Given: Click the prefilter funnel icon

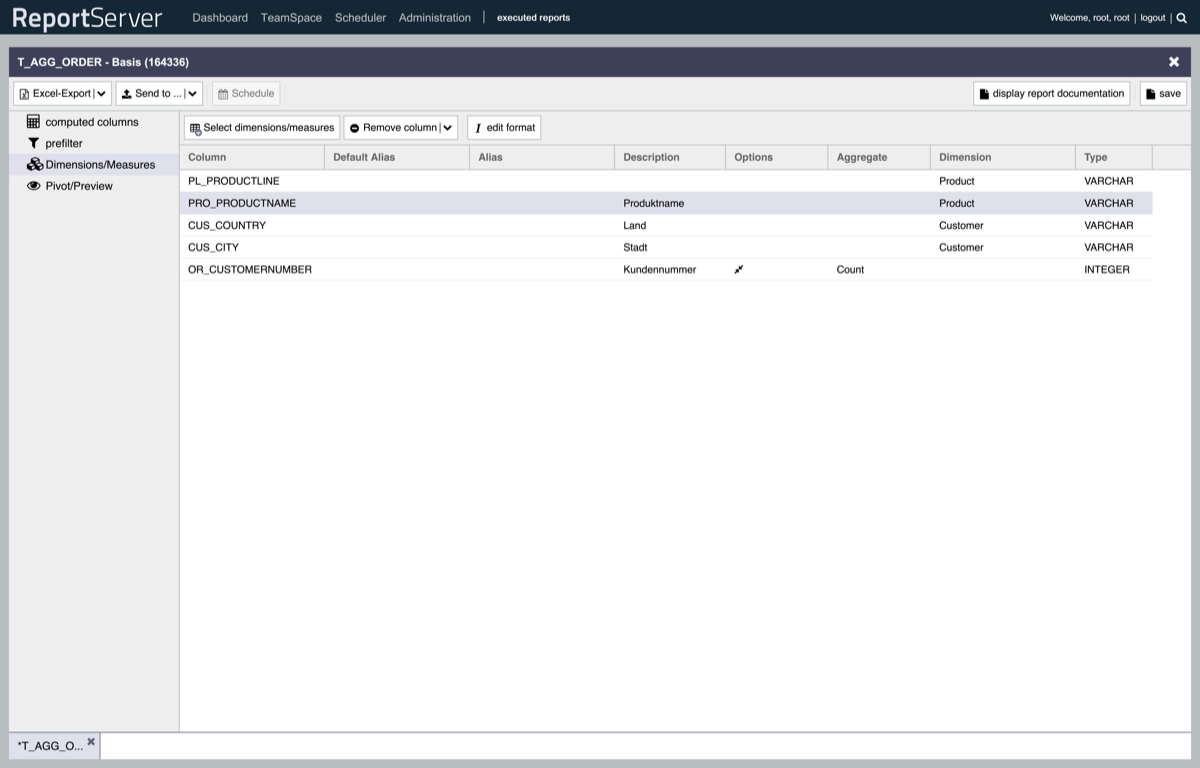Looking at the screenshot, I should pyautogui.click(x=33, y=143).
